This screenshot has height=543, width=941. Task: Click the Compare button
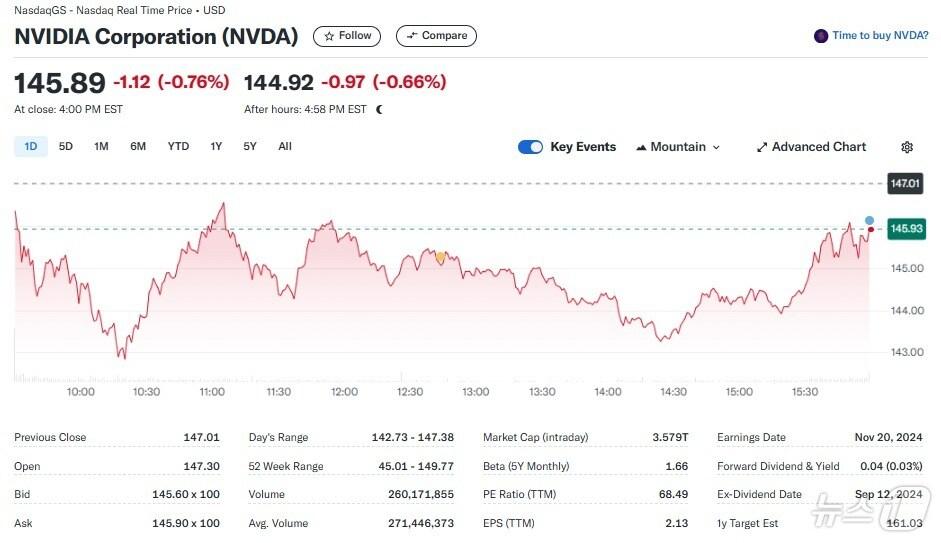pos(436,36)
